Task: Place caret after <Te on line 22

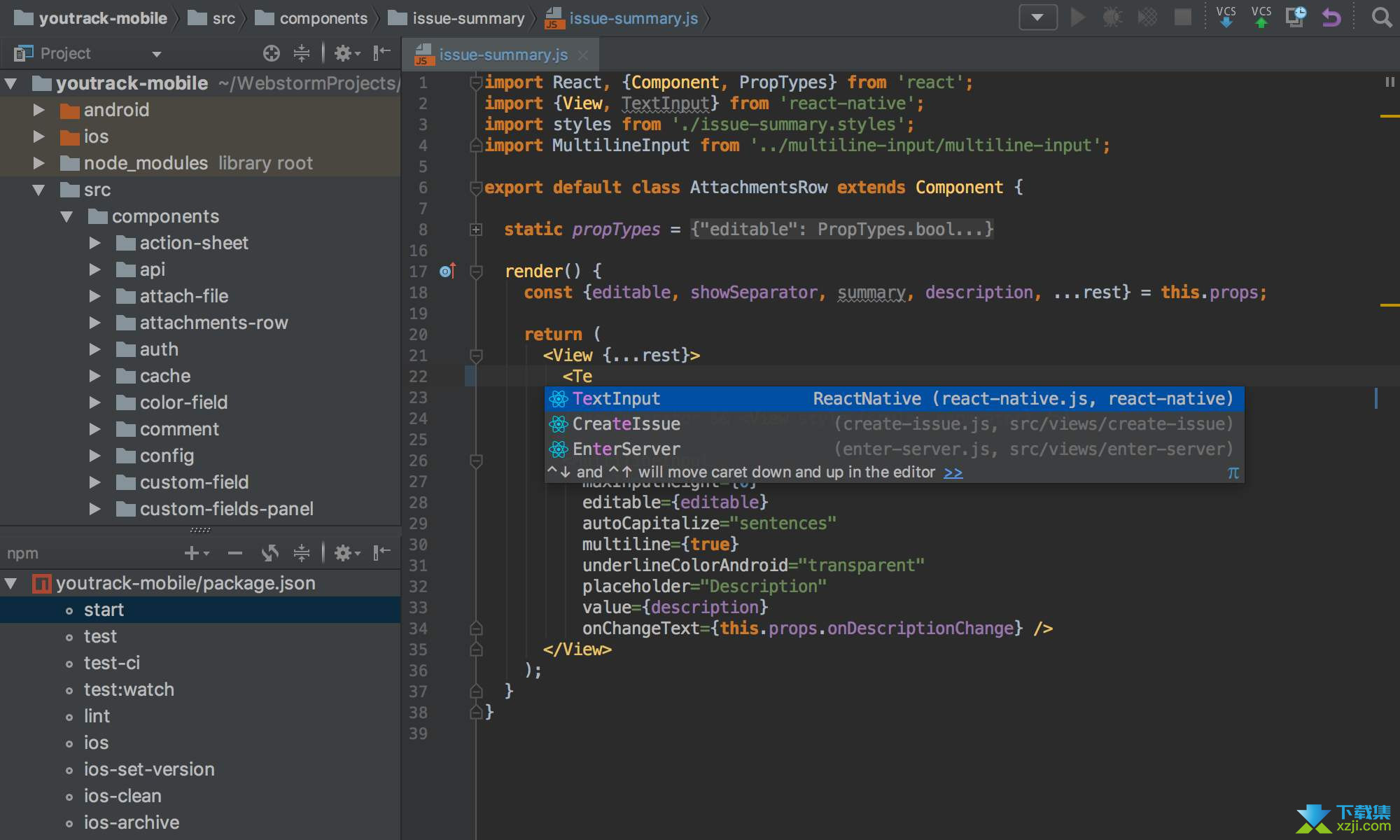Action: click(x=594, y=377)
